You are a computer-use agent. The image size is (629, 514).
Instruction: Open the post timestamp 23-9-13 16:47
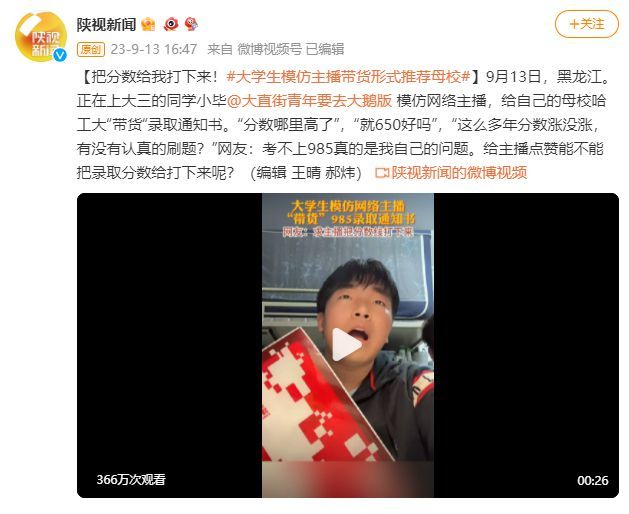pos(154,49)
